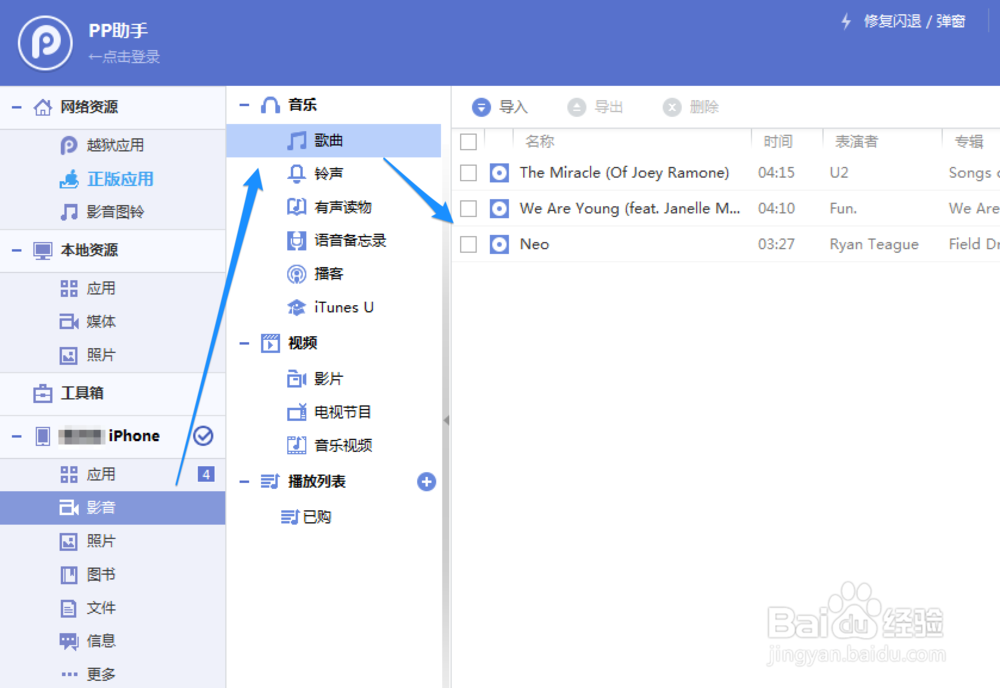Screen dimensions: 1000x688
Task: Collapse the 音乐 tree section
Action: tap(243, 103)
